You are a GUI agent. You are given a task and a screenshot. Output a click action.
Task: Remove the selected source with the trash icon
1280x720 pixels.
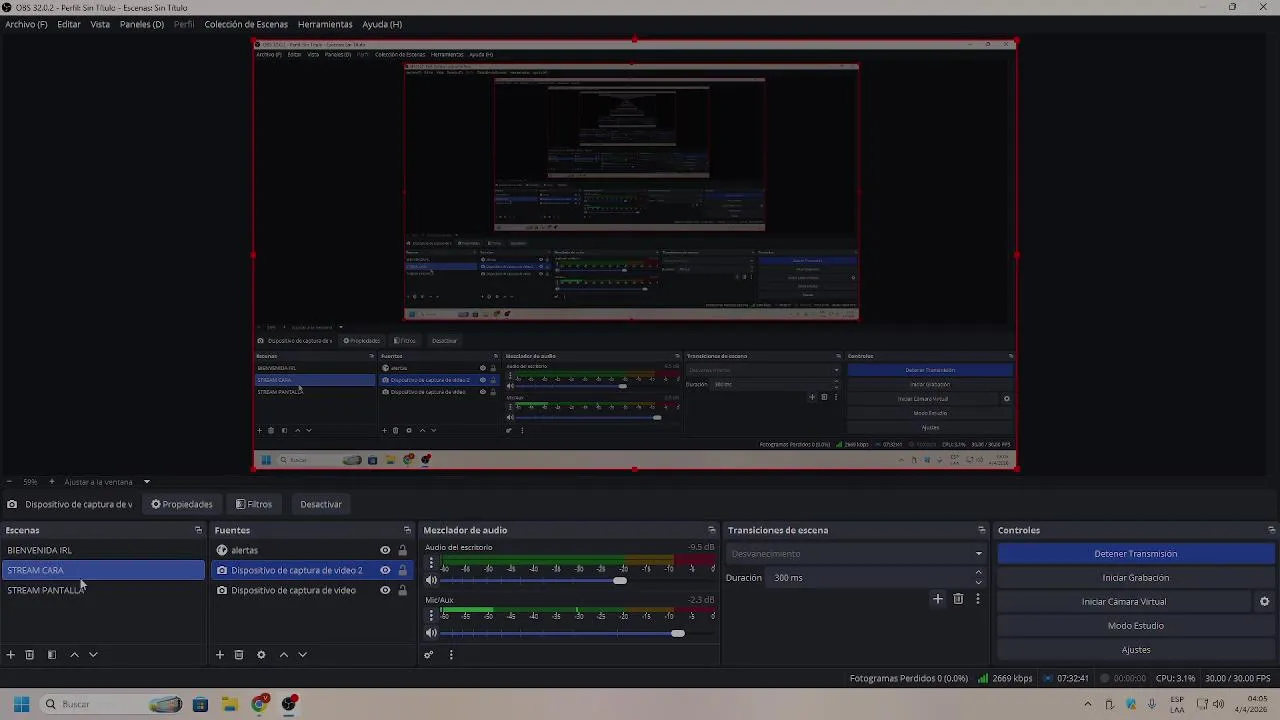click(239, 655)
